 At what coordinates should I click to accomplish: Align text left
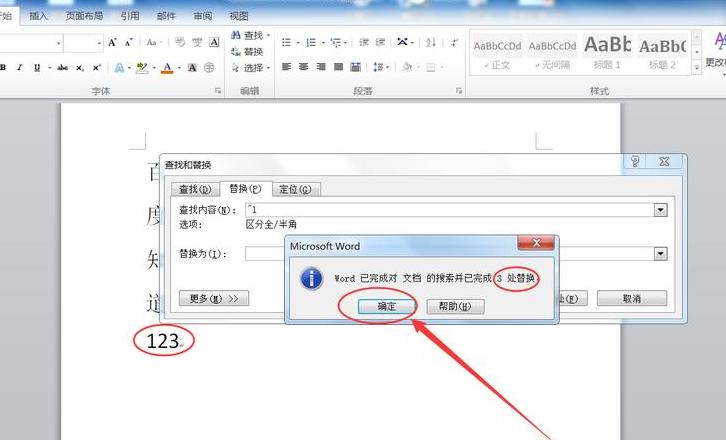[x=286, y=68]
